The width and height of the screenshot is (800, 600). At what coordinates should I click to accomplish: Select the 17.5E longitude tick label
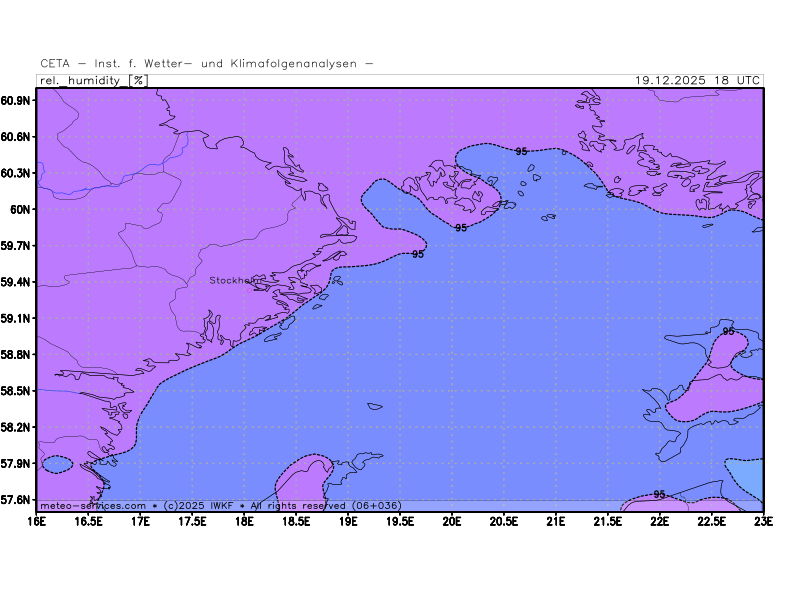click(x=192, y=520)
